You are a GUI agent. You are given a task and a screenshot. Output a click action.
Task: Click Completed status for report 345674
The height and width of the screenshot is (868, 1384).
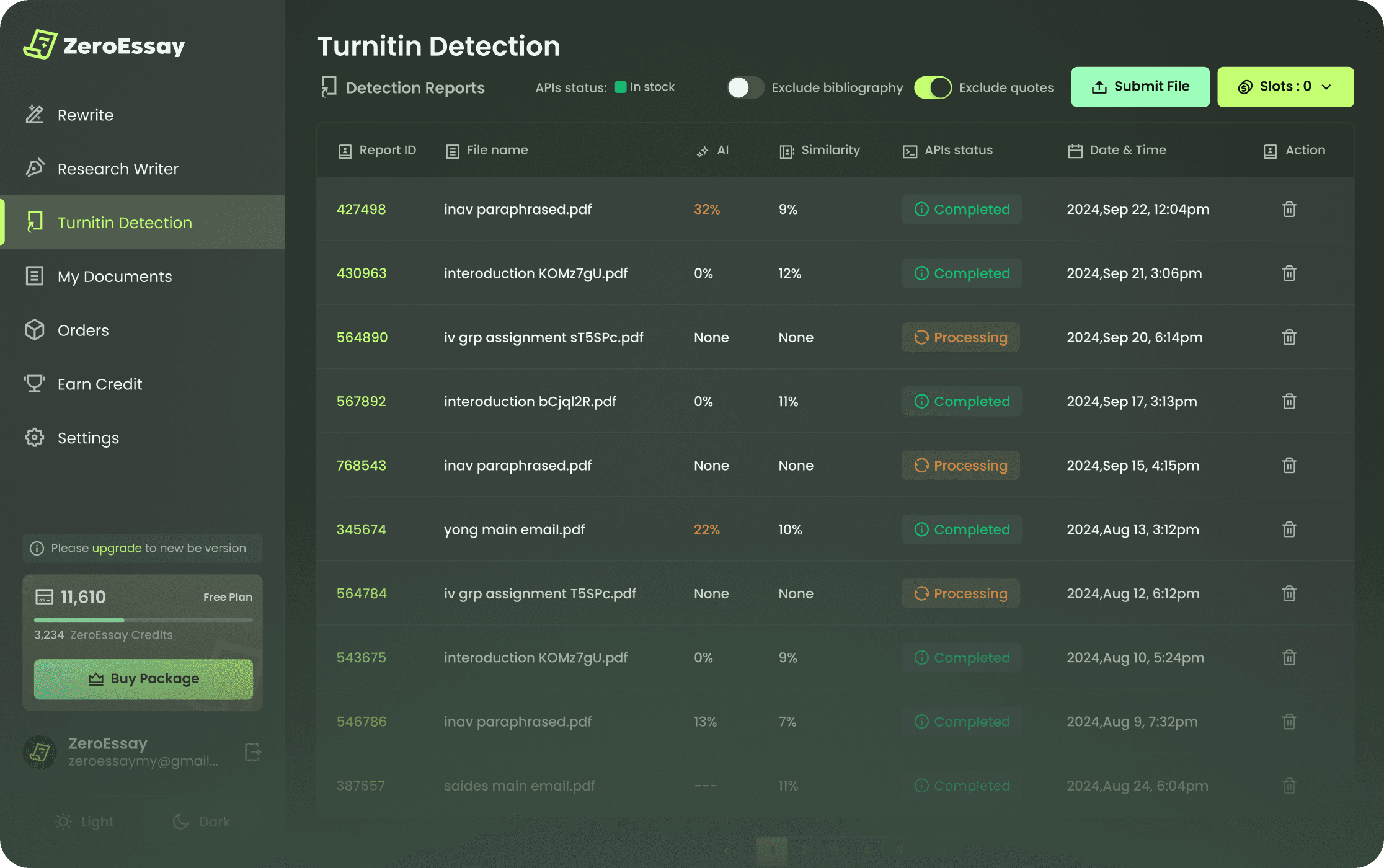click(962, 529)
